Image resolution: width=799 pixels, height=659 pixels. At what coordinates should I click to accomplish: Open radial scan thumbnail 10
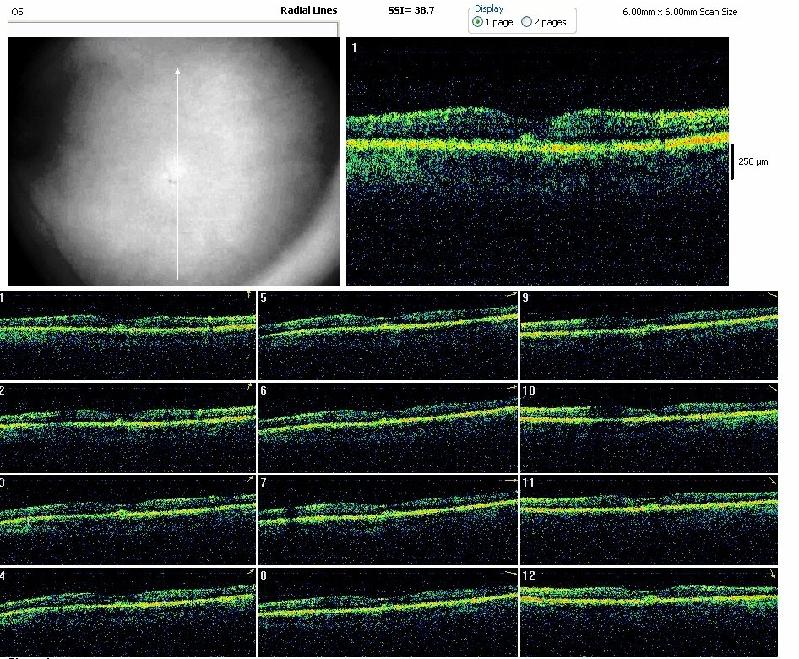click(x=648, y=425)
